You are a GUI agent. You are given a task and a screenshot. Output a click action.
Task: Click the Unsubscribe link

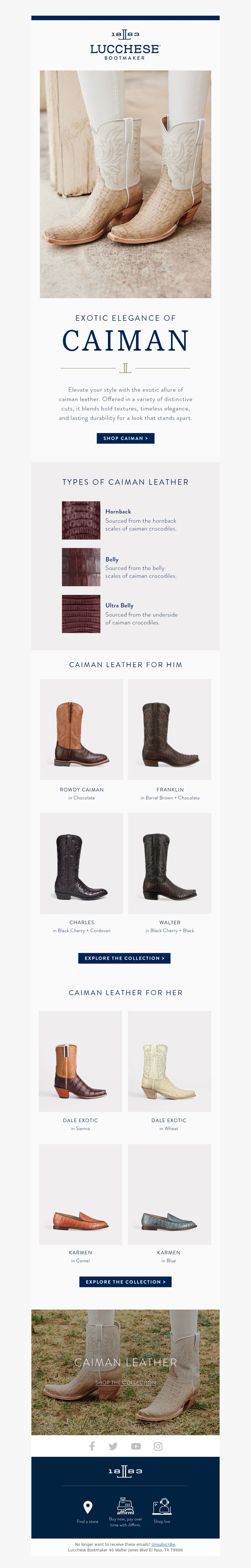pos(163,1544)
